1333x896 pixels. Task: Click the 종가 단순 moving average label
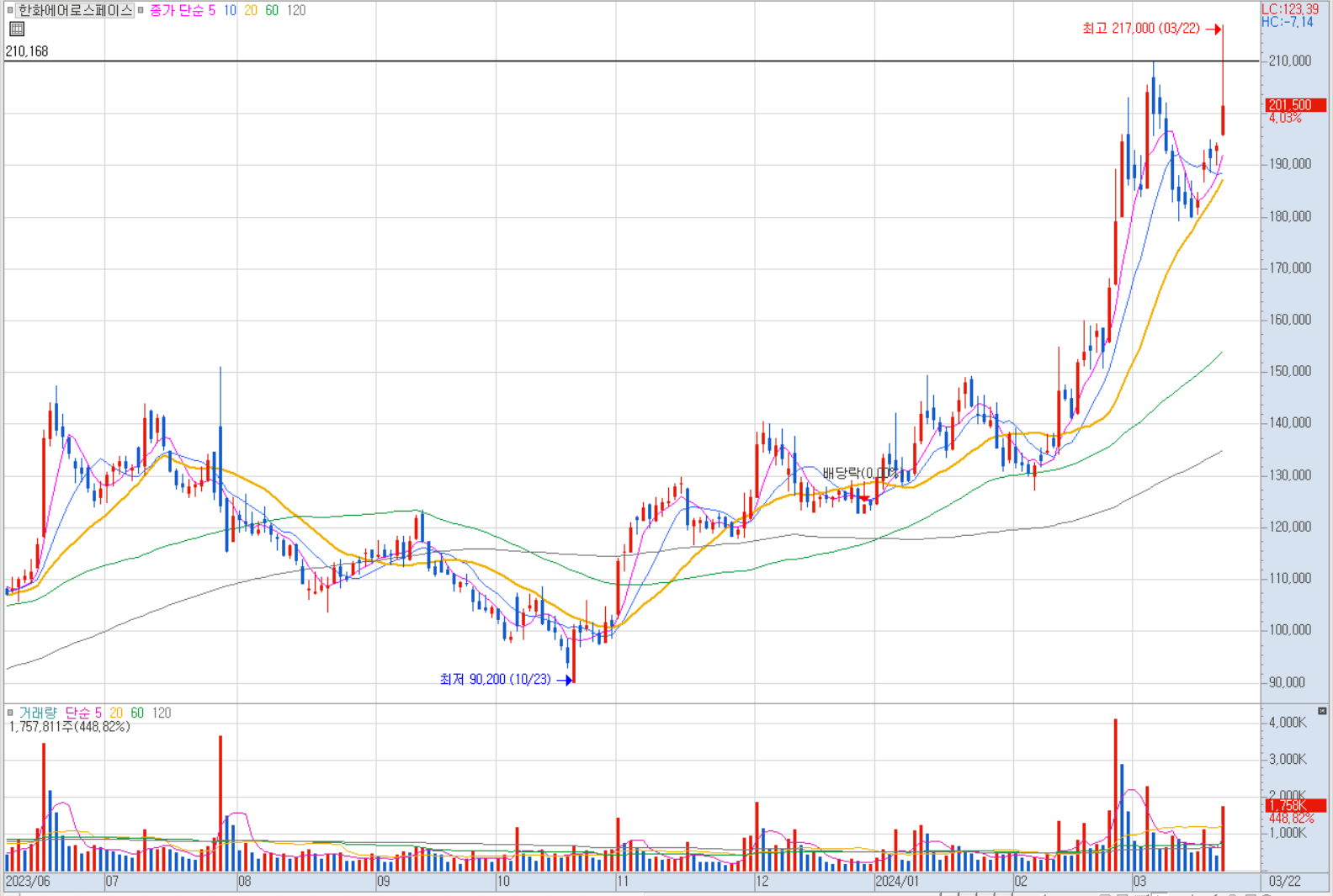point(177,11)
